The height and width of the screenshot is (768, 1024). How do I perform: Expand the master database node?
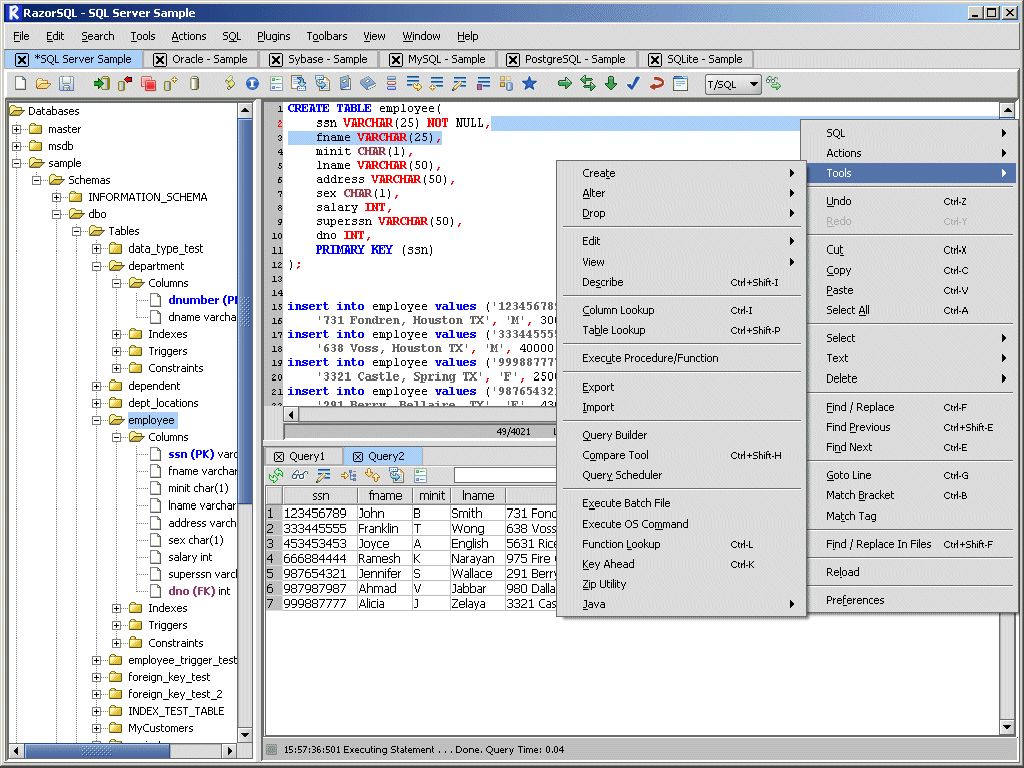point(16,129)
